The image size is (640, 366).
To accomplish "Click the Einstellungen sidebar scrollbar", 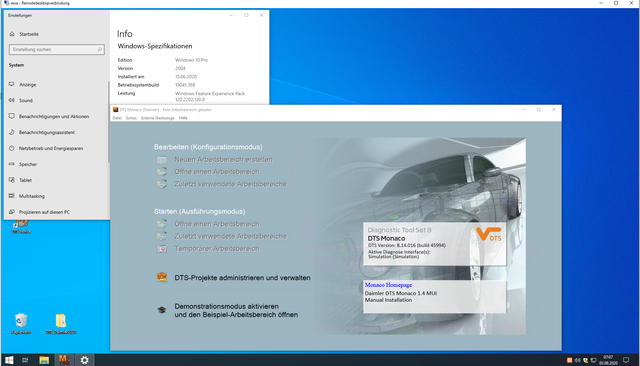I will tap(109, 122).
